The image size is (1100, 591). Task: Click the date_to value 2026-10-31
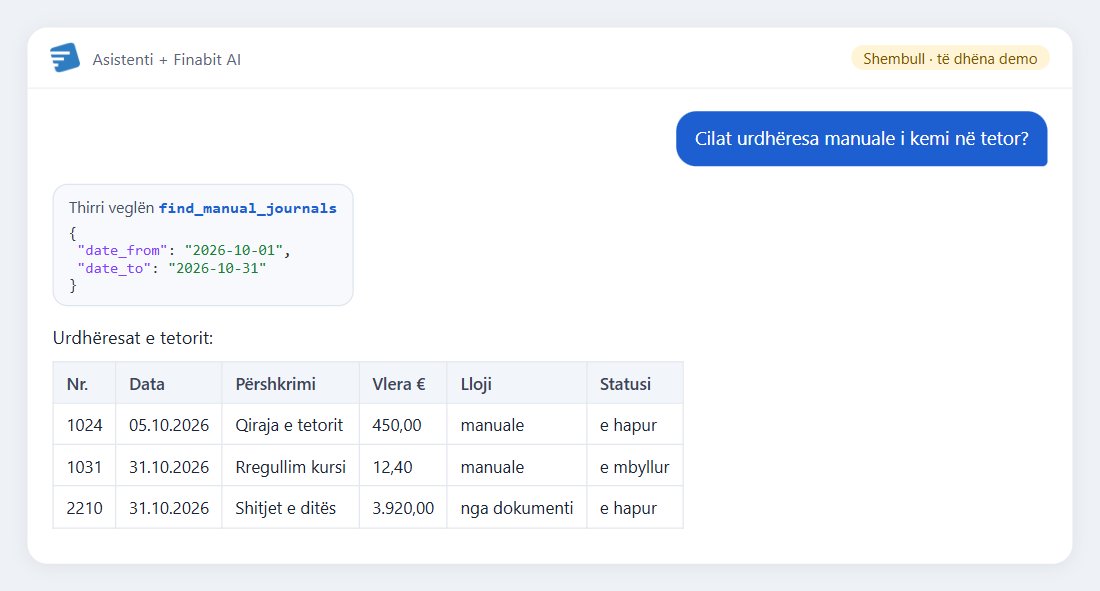[x=217, y=268]
